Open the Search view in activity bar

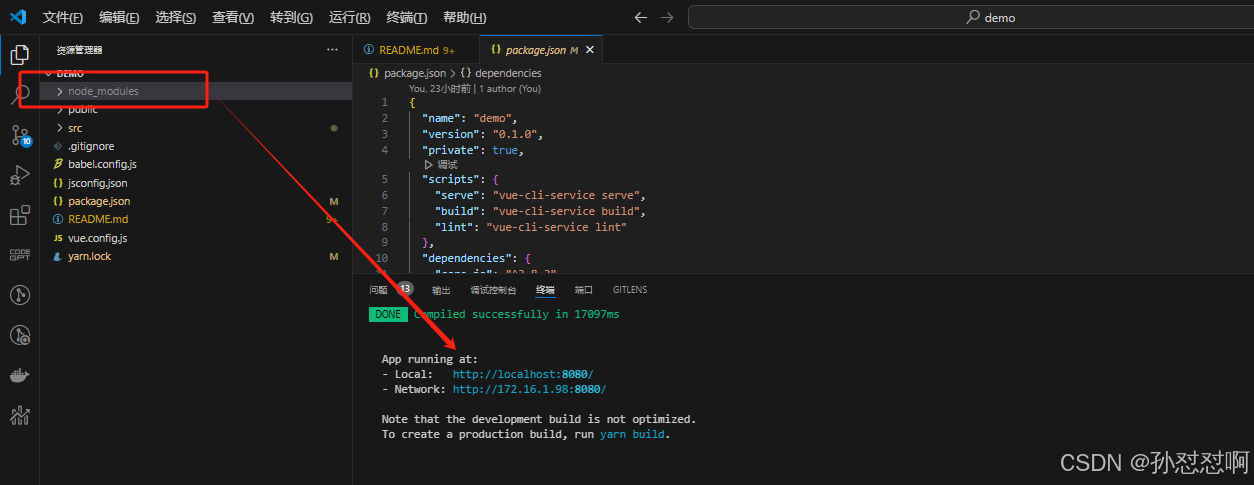(19, 95)
